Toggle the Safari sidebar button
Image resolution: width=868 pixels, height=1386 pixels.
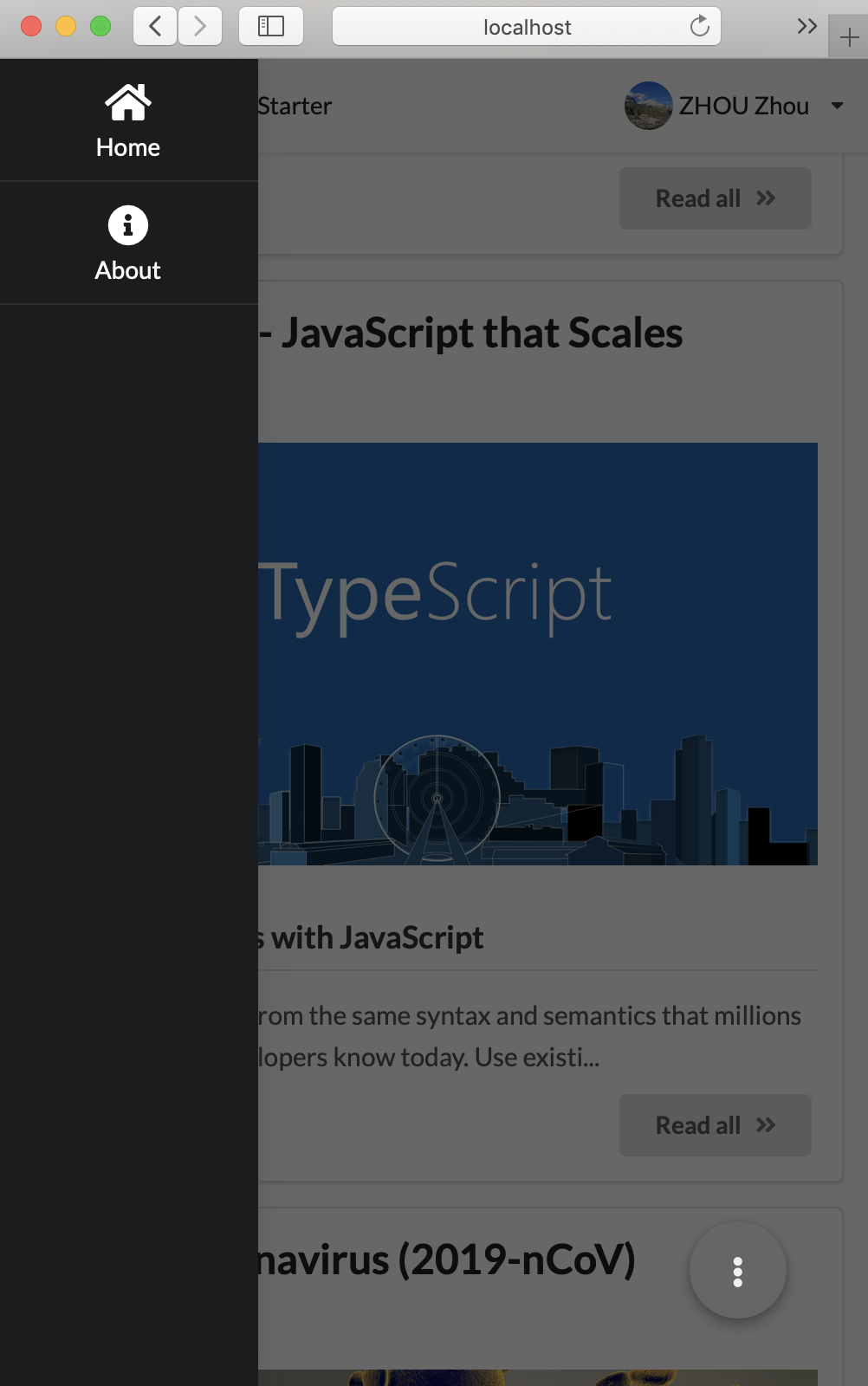(x=271, y=26)
